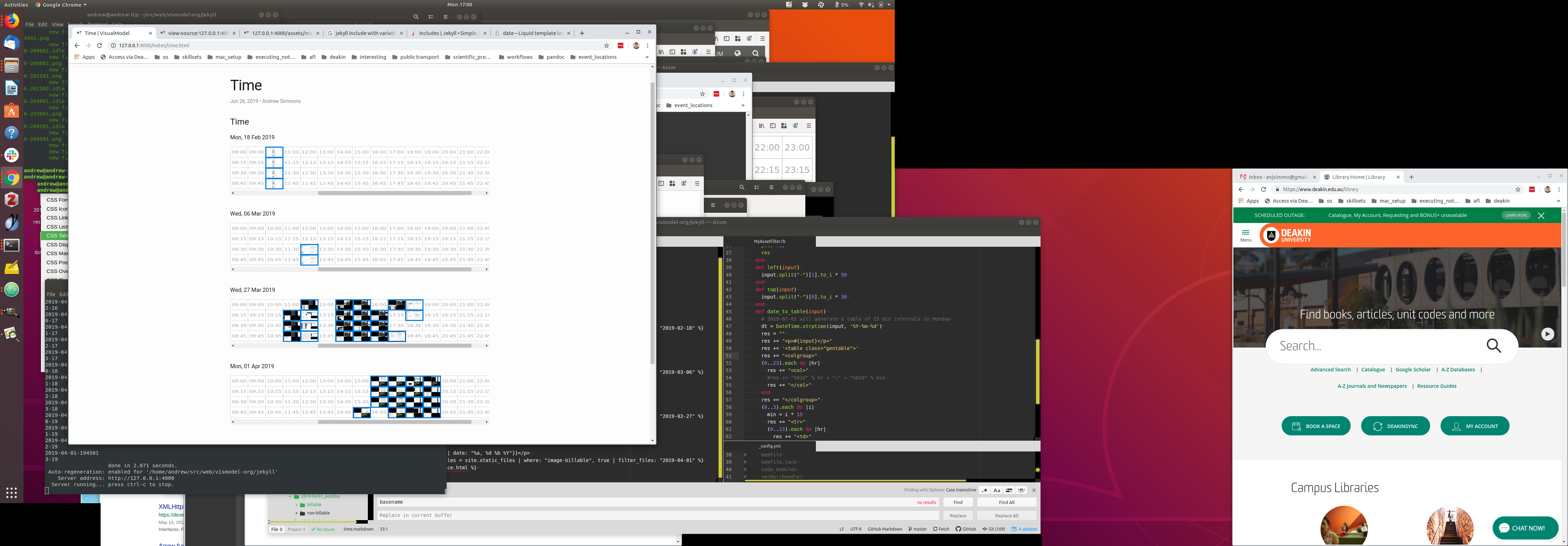Image resolution: width=1568 pixels, height=546 pixels.
Task: Toggle Match Case (Aa) in the find panel
Action: click(x=996, y=490)
